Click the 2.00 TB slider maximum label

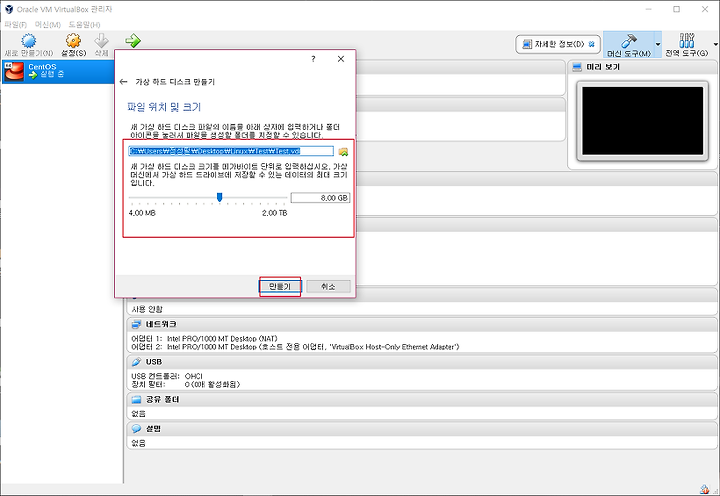point(275,213)
